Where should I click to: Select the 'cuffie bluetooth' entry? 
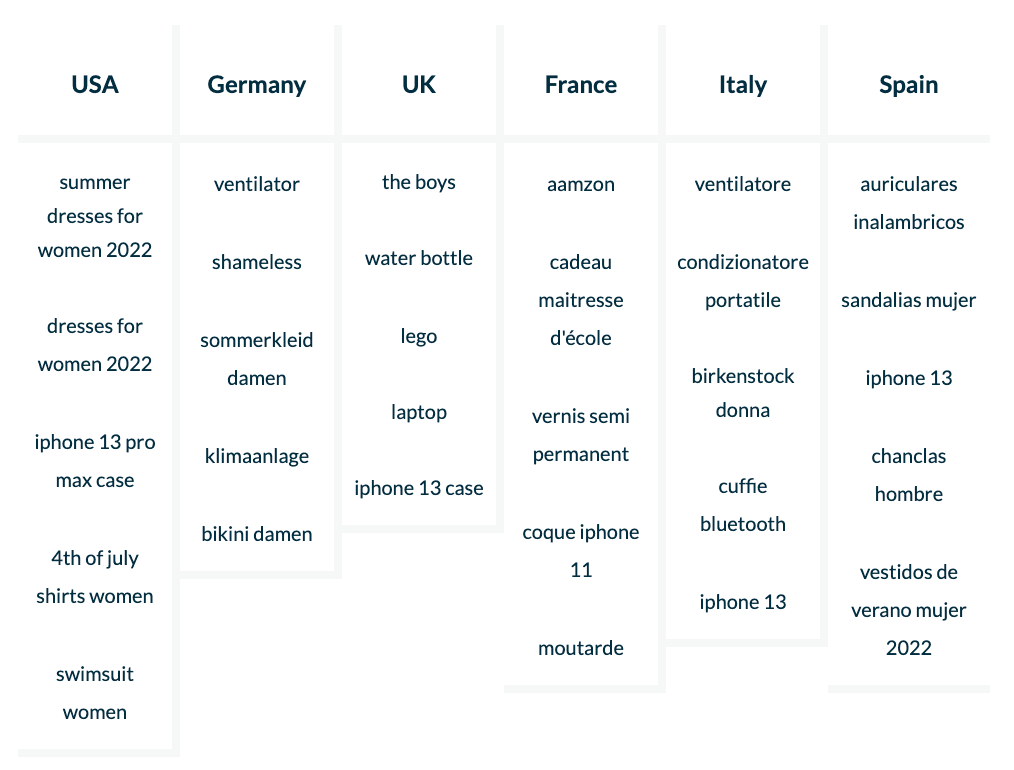(743, 505)
